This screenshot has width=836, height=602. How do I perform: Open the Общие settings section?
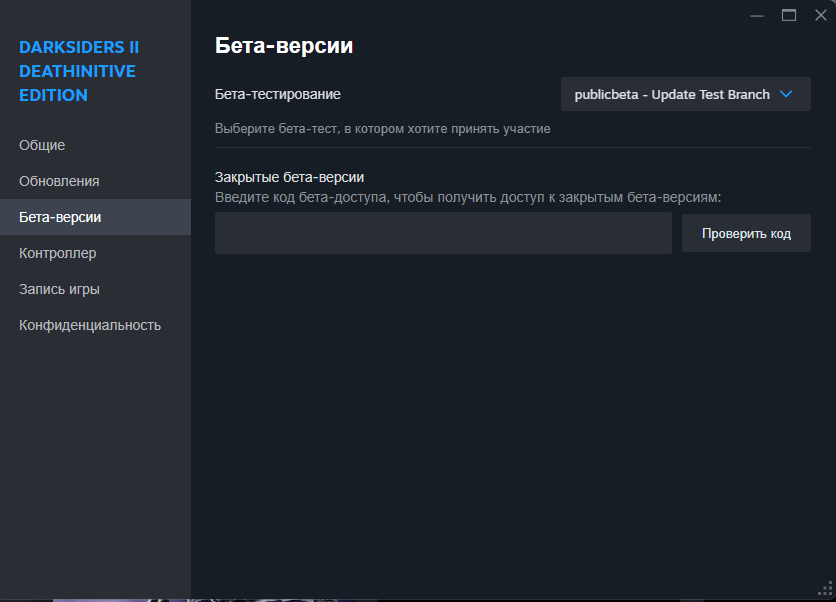(95, 145)
